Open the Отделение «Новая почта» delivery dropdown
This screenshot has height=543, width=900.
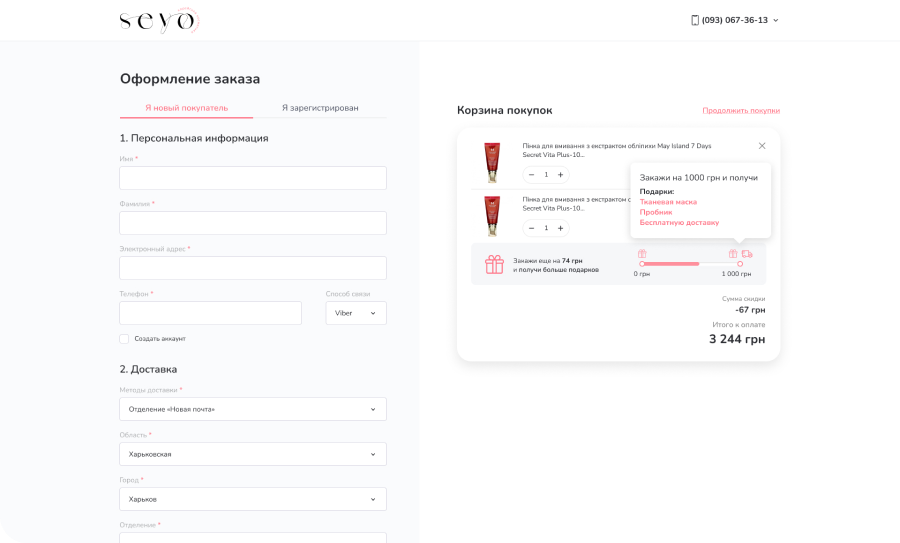[253, 409]
